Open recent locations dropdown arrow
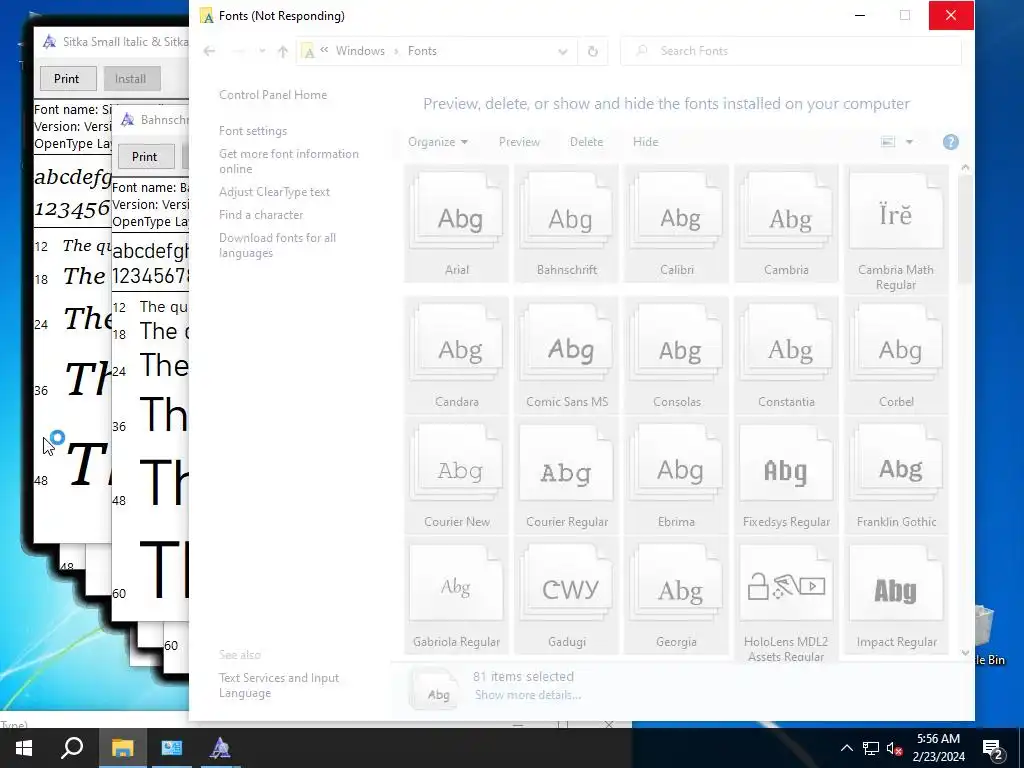This screenshot has width=1024, height=768. point(262,51)
